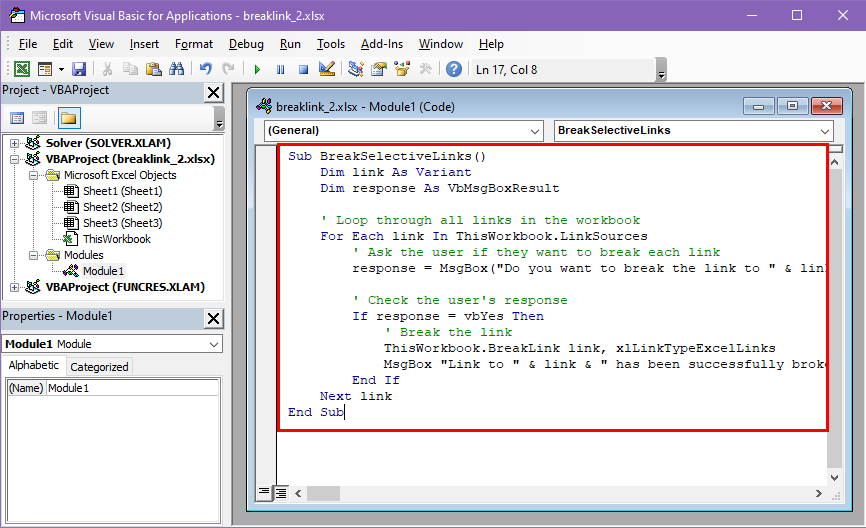
Task: Click the horizontal scrollbar thumb in code window
Action: 324,493
